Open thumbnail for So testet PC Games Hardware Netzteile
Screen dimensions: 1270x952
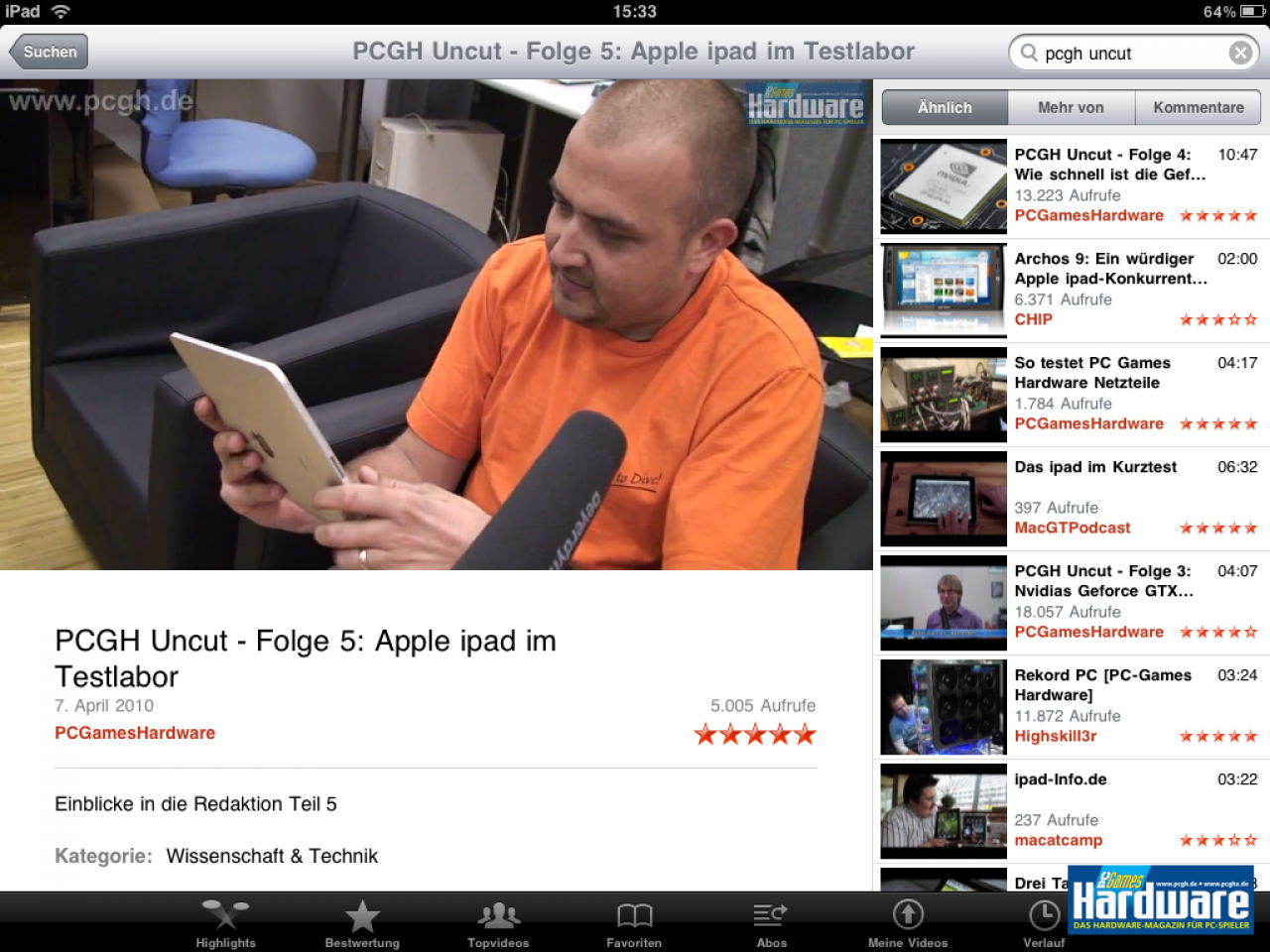pos(944,395)
